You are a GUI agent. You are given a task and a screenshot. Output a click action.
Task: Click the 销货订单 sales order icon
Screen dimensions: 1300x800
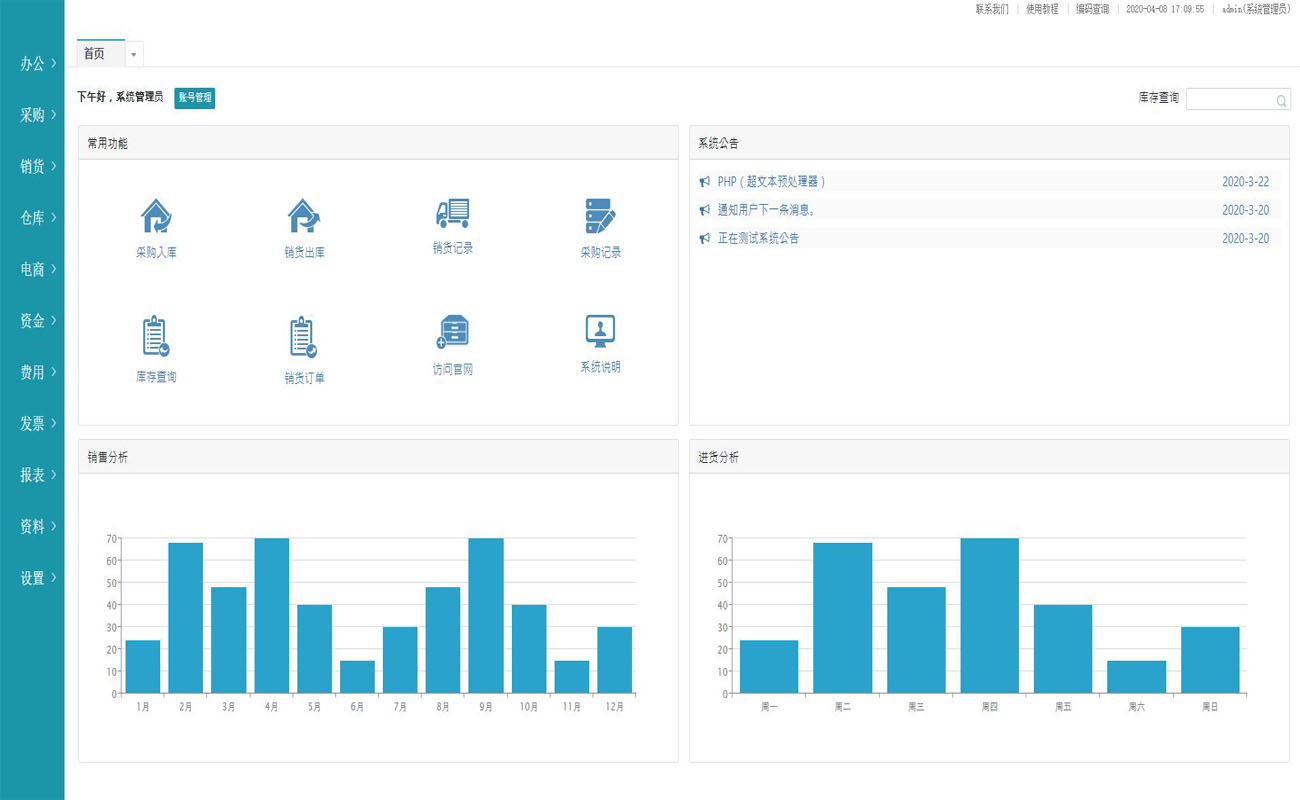[304, 337]
